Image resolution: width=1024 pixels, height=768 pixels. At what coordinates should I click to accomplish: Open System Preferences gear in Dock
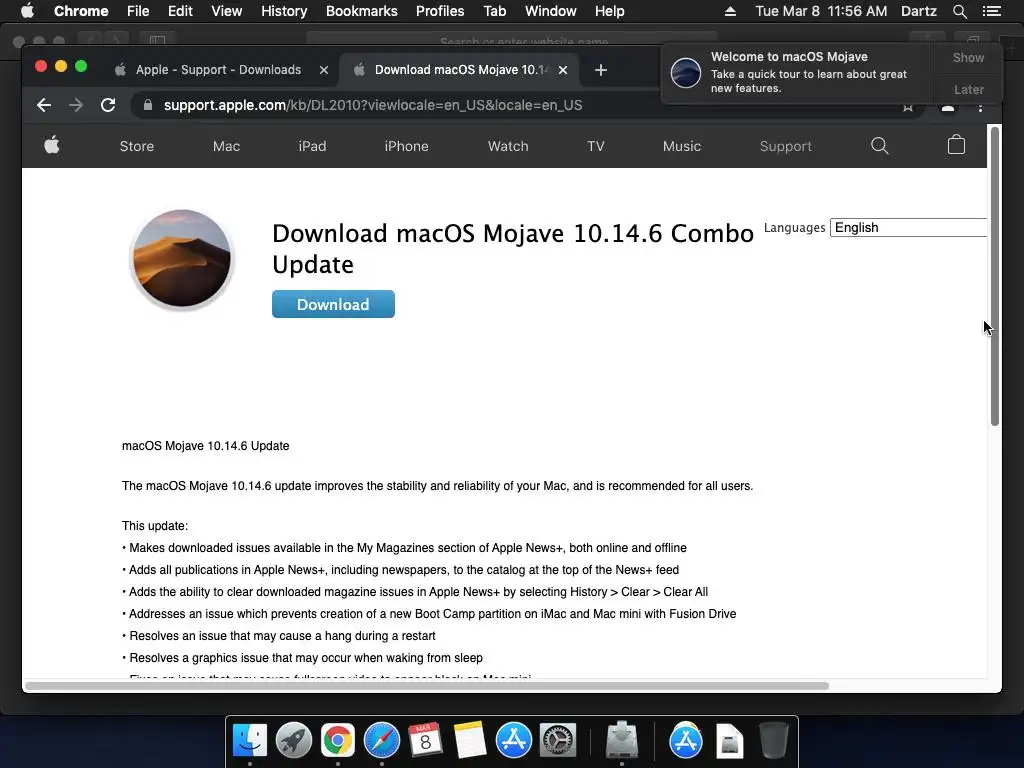[x=558, y=741]
